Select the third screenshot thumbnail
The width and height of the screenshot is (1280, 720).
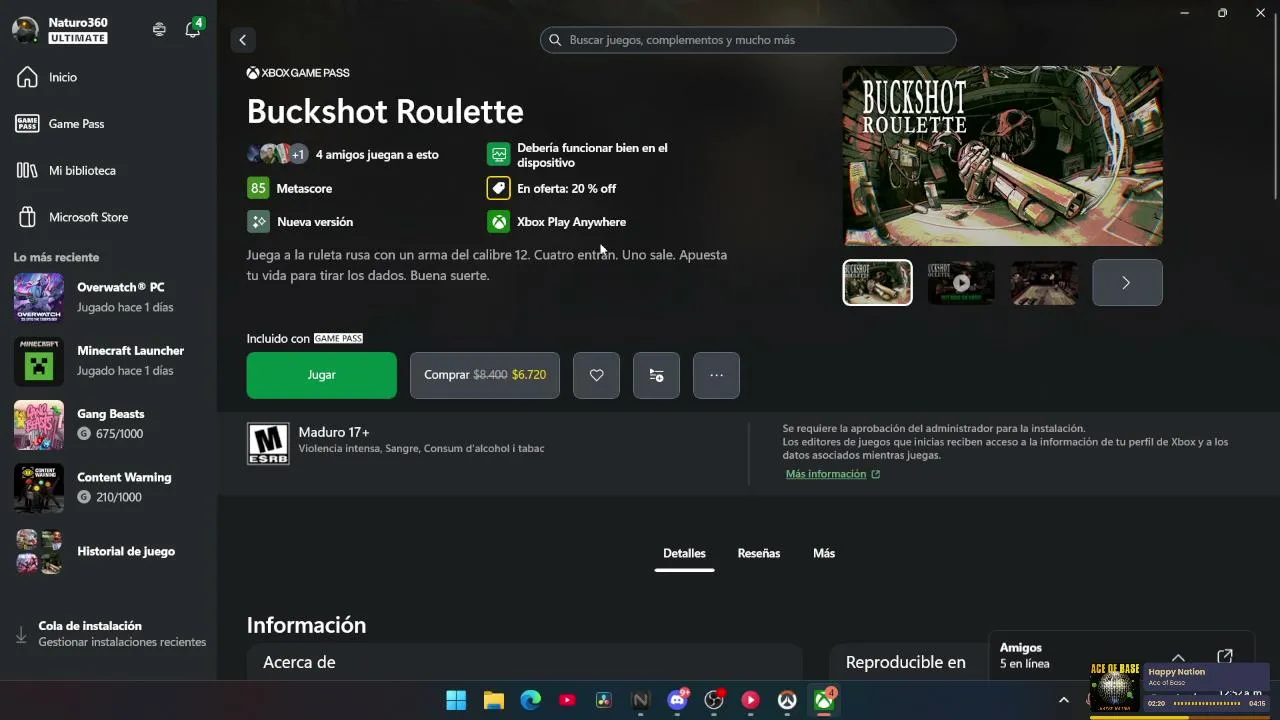click(x=1044, y=283)
